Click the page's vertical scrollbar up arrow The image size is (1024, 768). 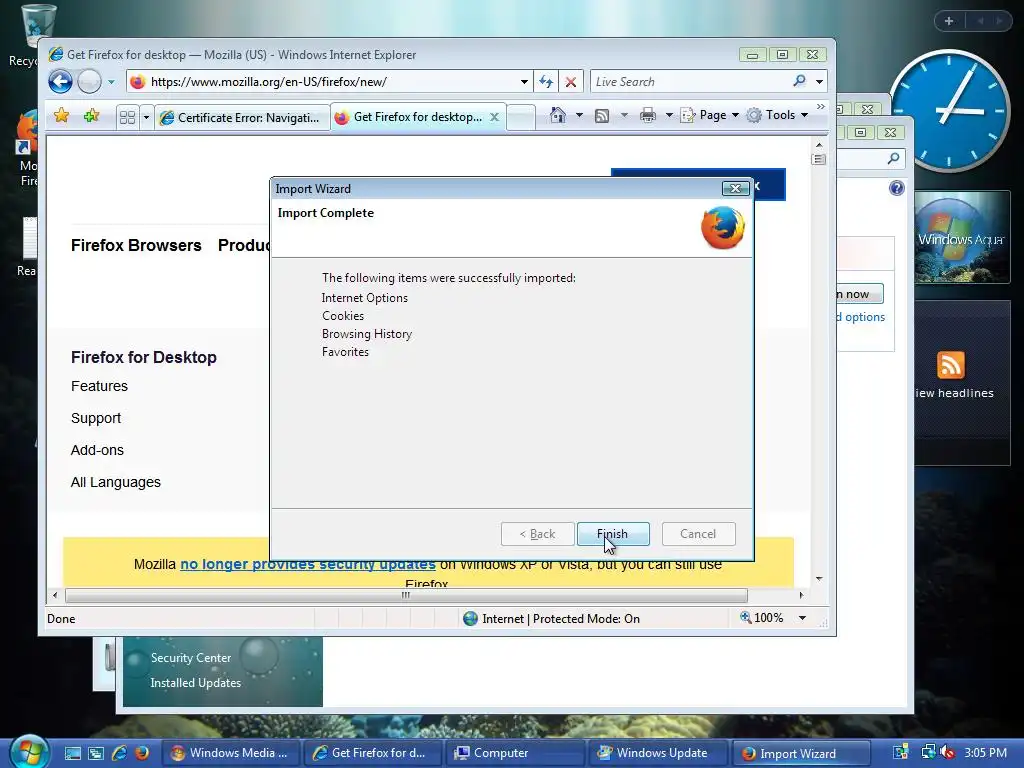point(819,145)
